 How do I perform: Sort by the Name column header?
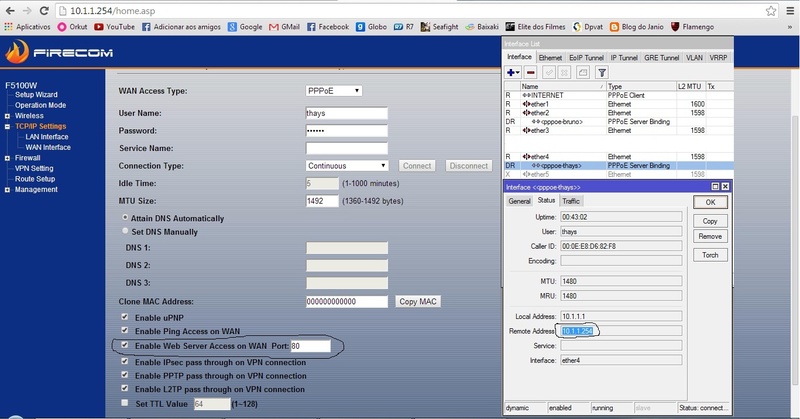563,87
